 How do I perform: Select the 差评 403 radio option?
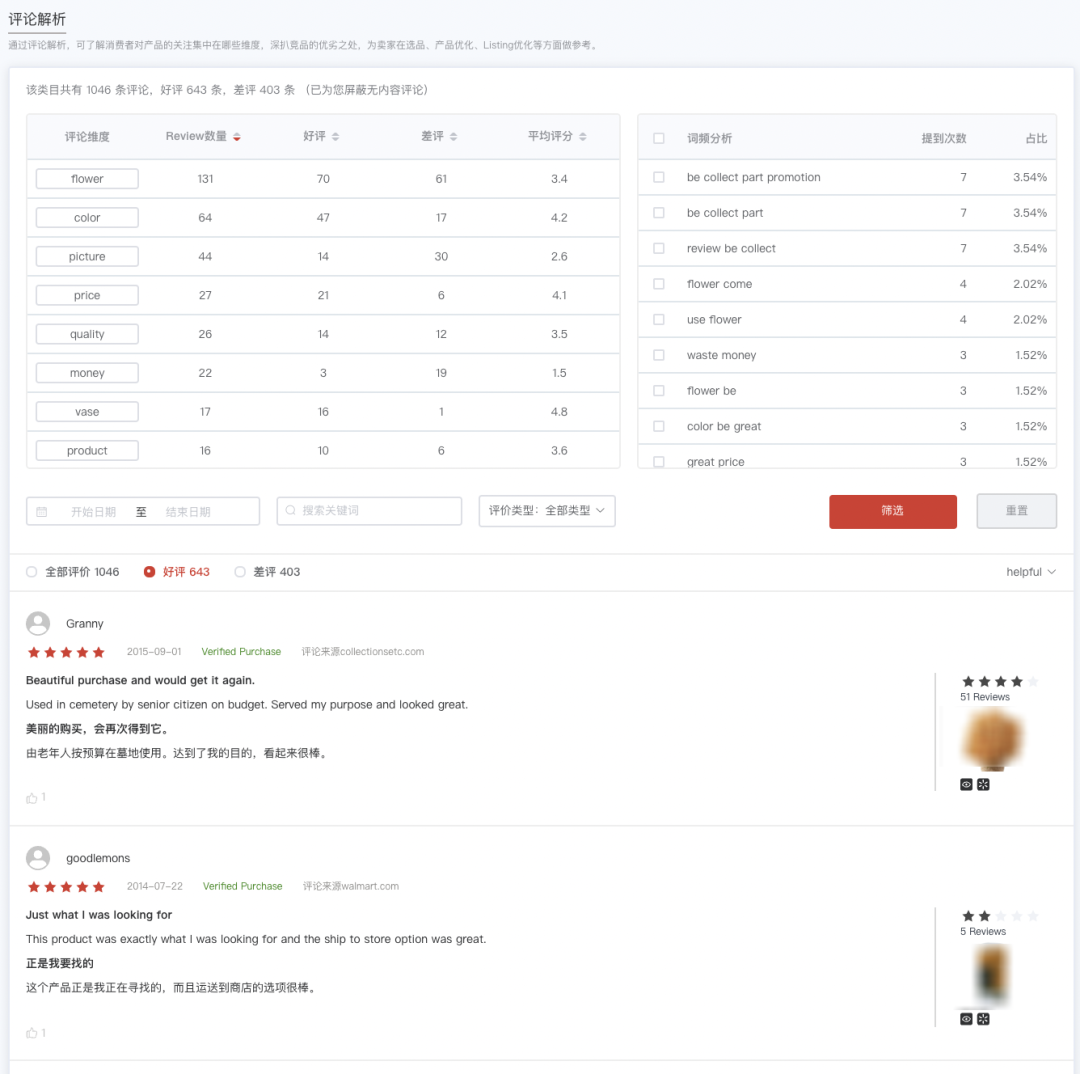pos(240,572)
